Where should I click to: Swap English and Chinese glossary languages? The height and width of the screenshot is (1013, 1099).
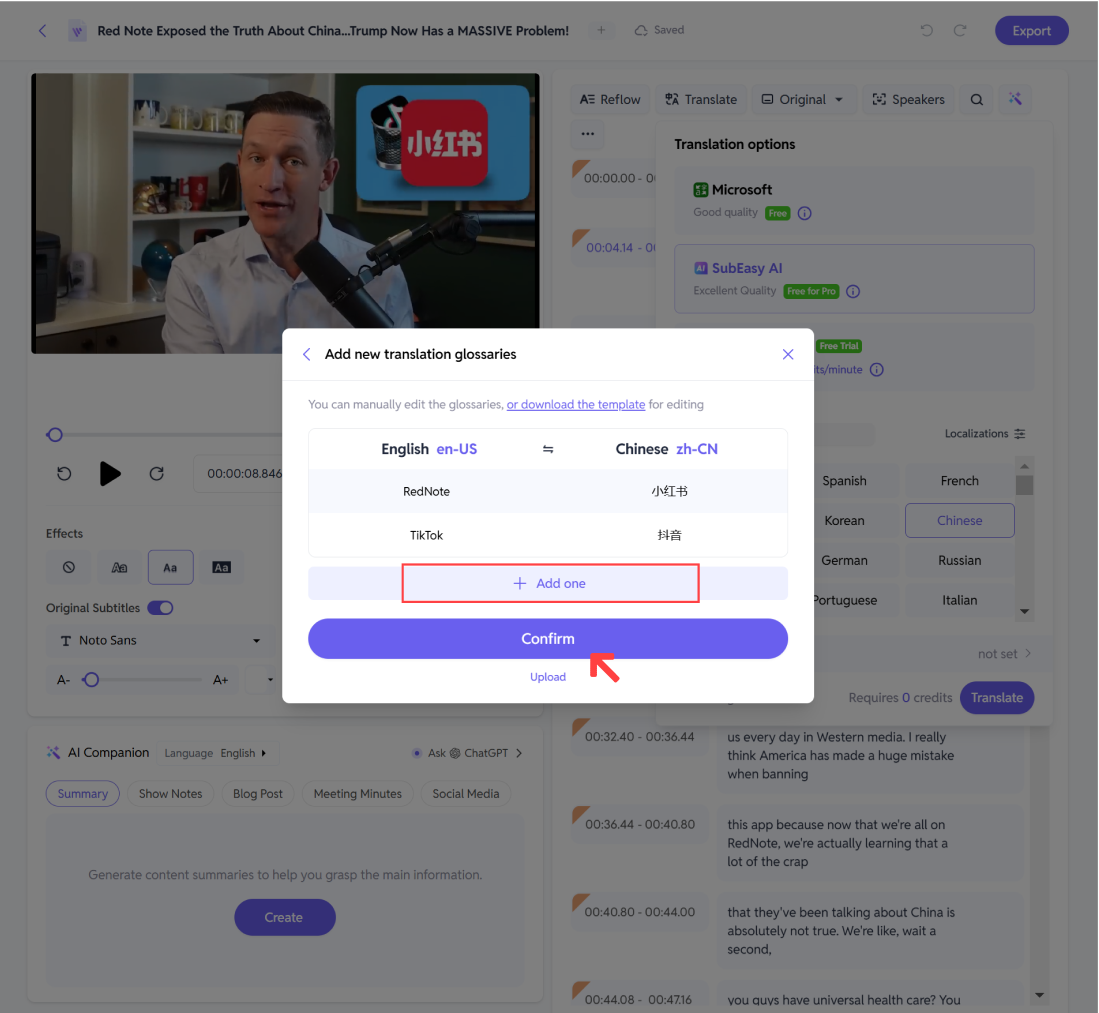coord(548,449)
